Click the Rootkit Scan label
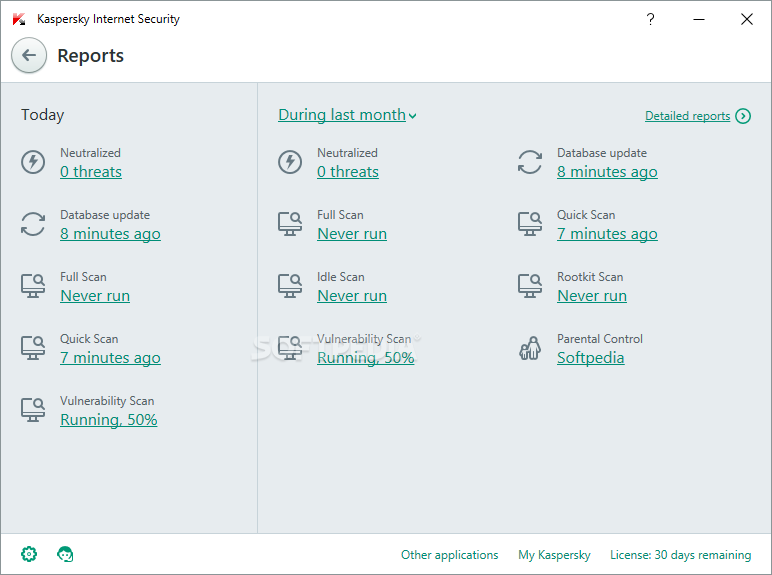This screenshot has width=772, height=575. tap(590, 277)
